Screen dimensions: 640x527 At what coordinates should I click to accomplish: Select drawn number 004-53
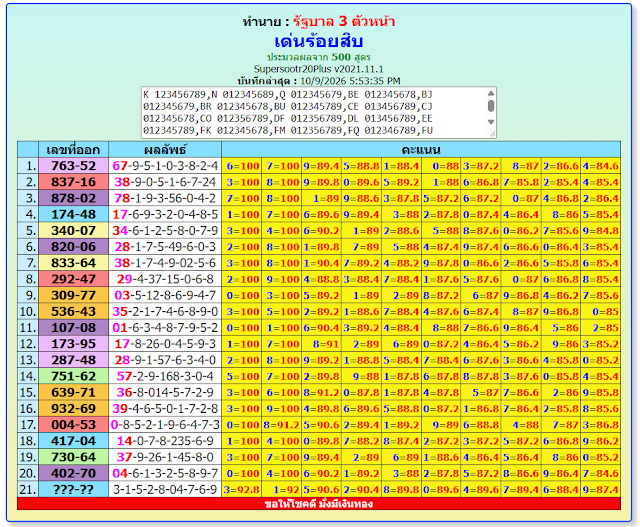click(73, 425)
